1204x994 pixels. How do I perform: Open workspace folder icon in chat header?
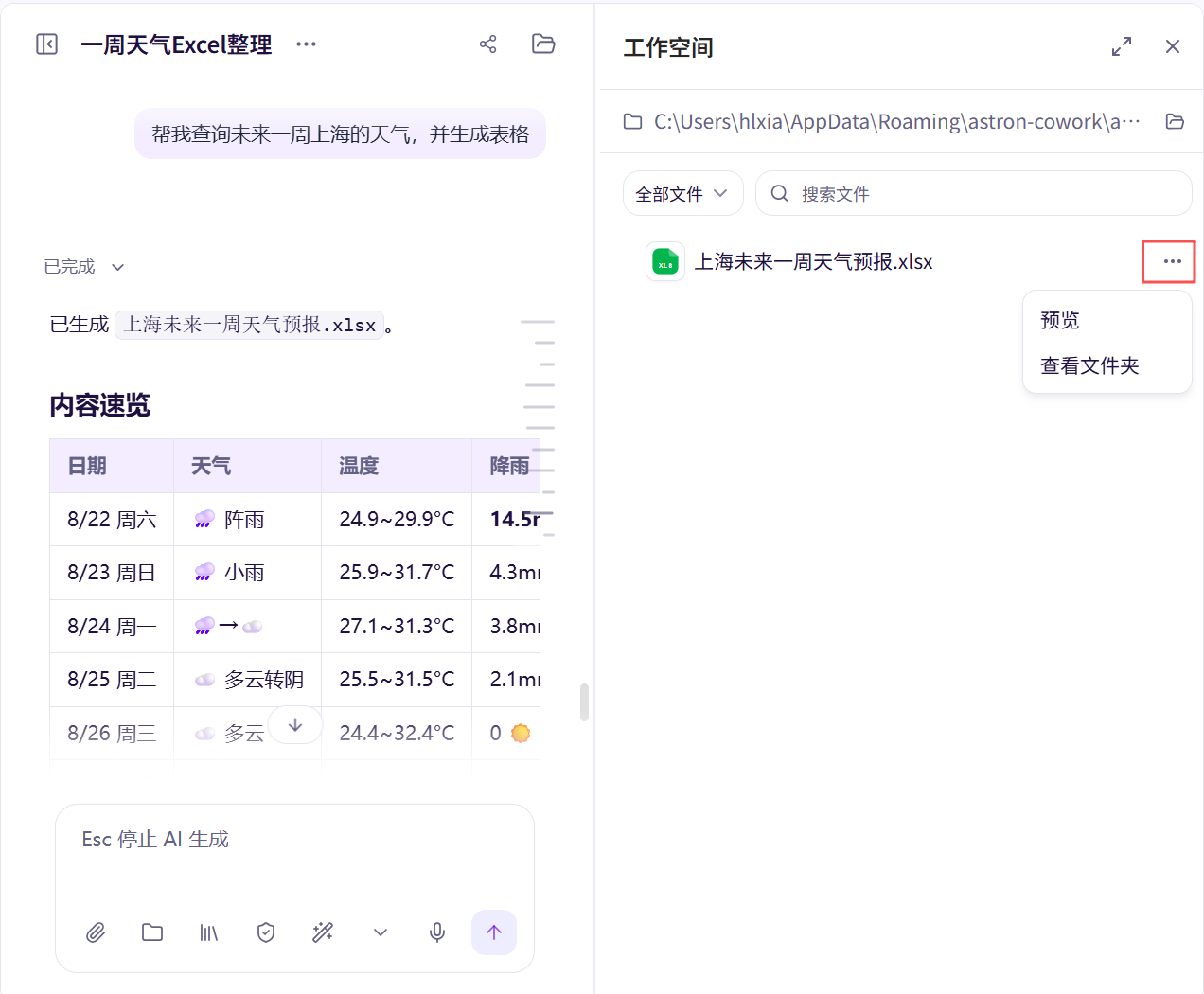coord(543,44)
